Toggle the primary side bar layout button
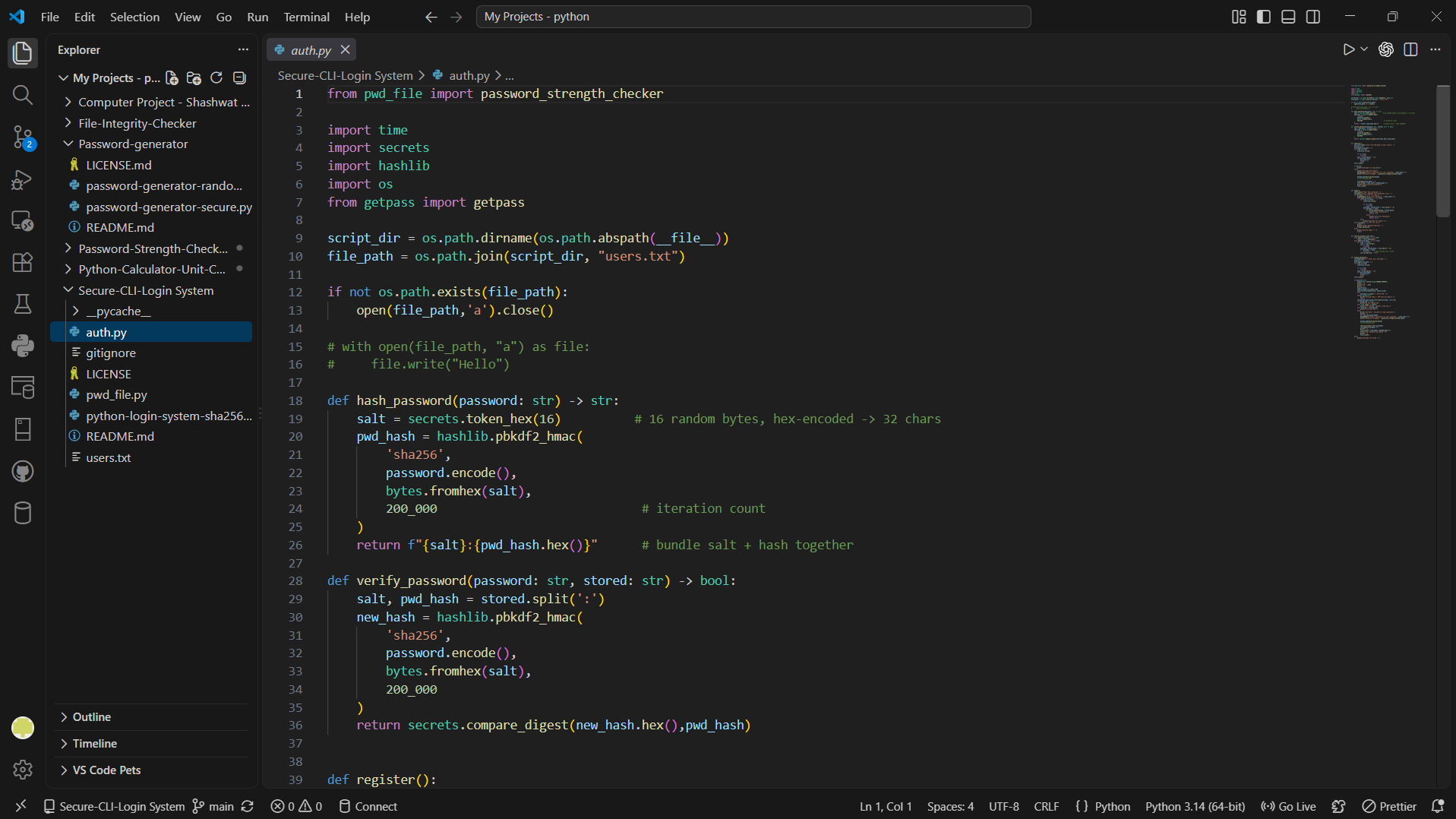Screen dimensions: 1456x819 [x=1264, y=17]
